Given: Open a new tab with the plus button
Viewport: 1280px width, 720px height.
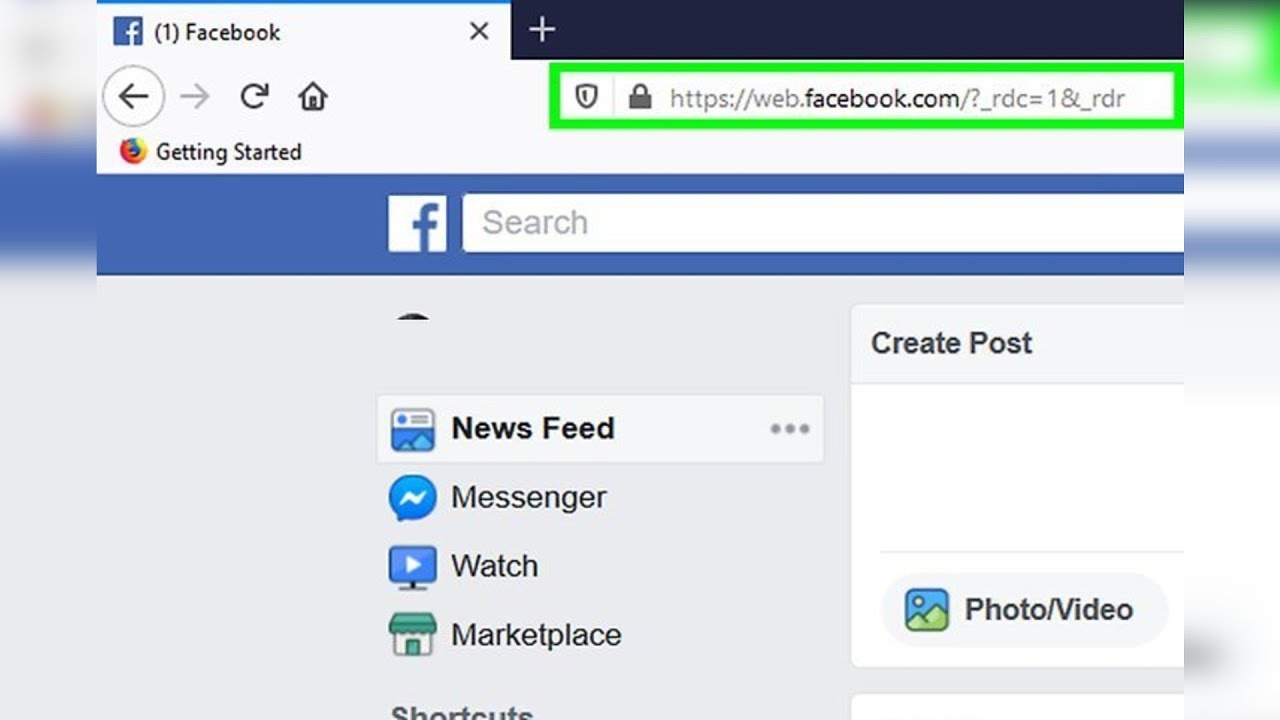Looking at the screenshot, I should click(x=542, y=30).
